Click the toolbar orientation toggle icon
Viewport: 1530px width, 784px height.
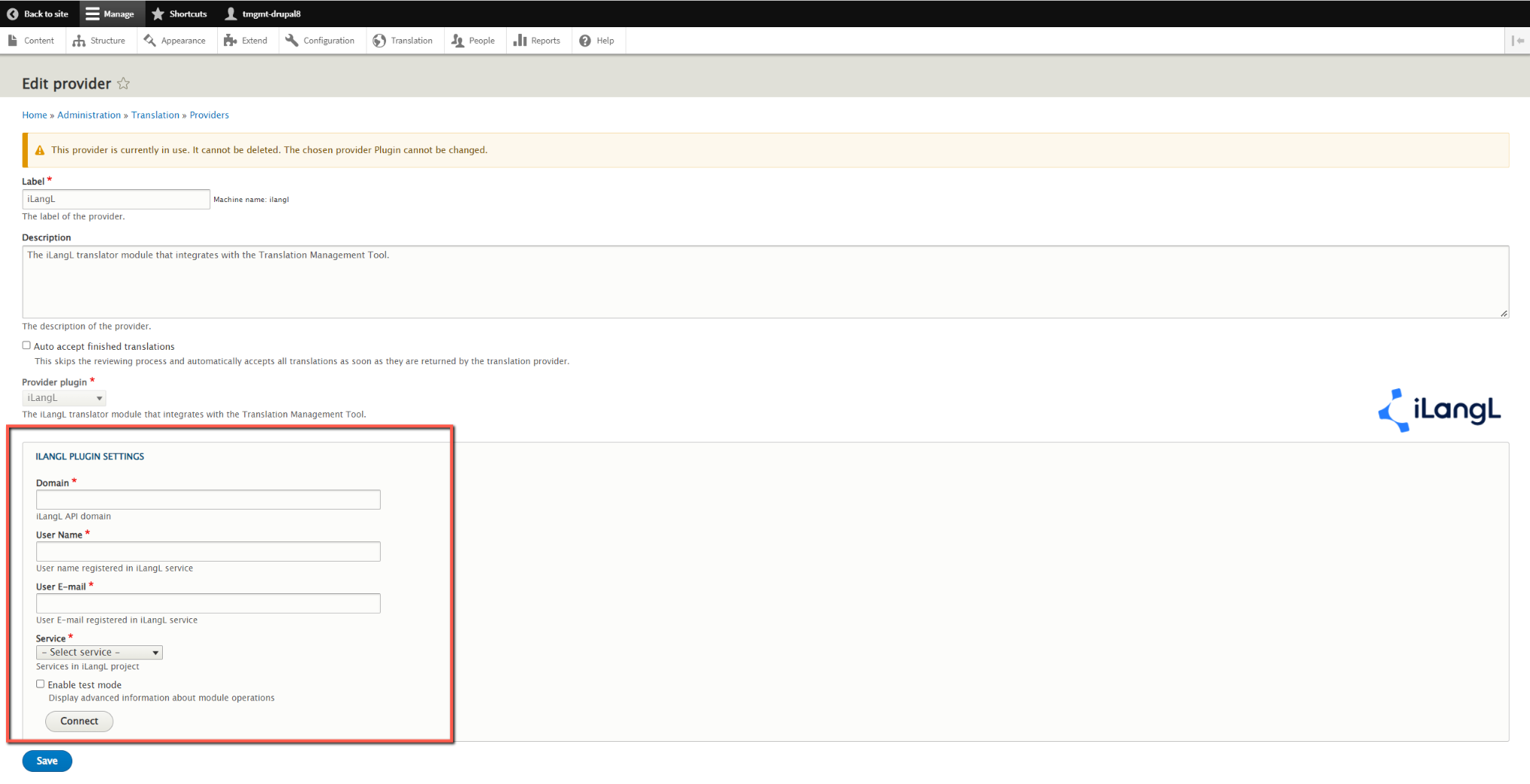click(1517, 41)
